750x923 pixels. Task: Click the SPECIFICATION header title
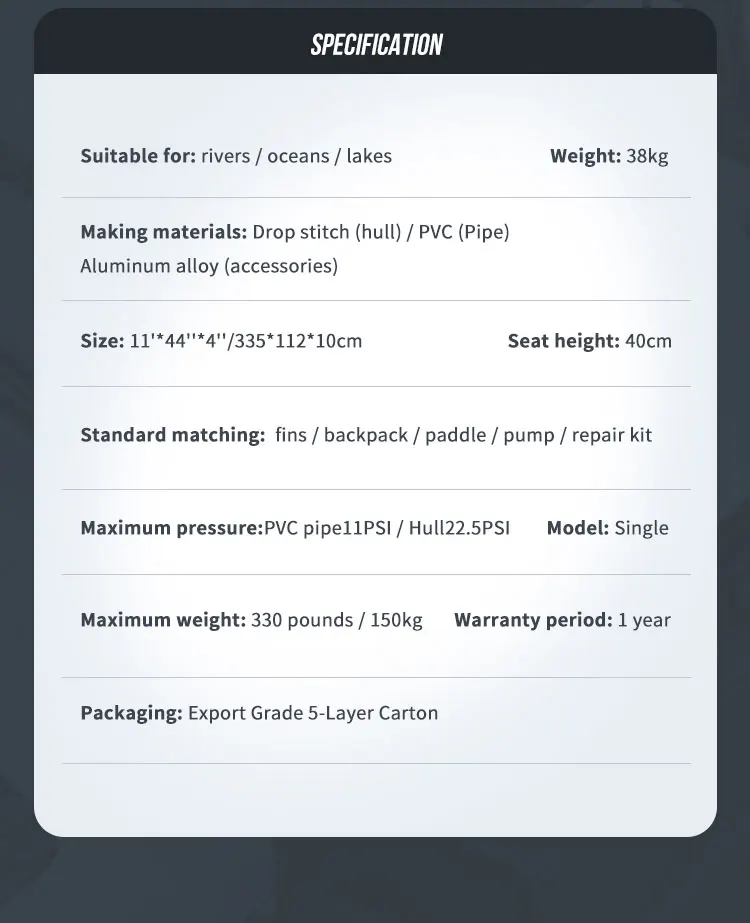[x=376, y=45]
